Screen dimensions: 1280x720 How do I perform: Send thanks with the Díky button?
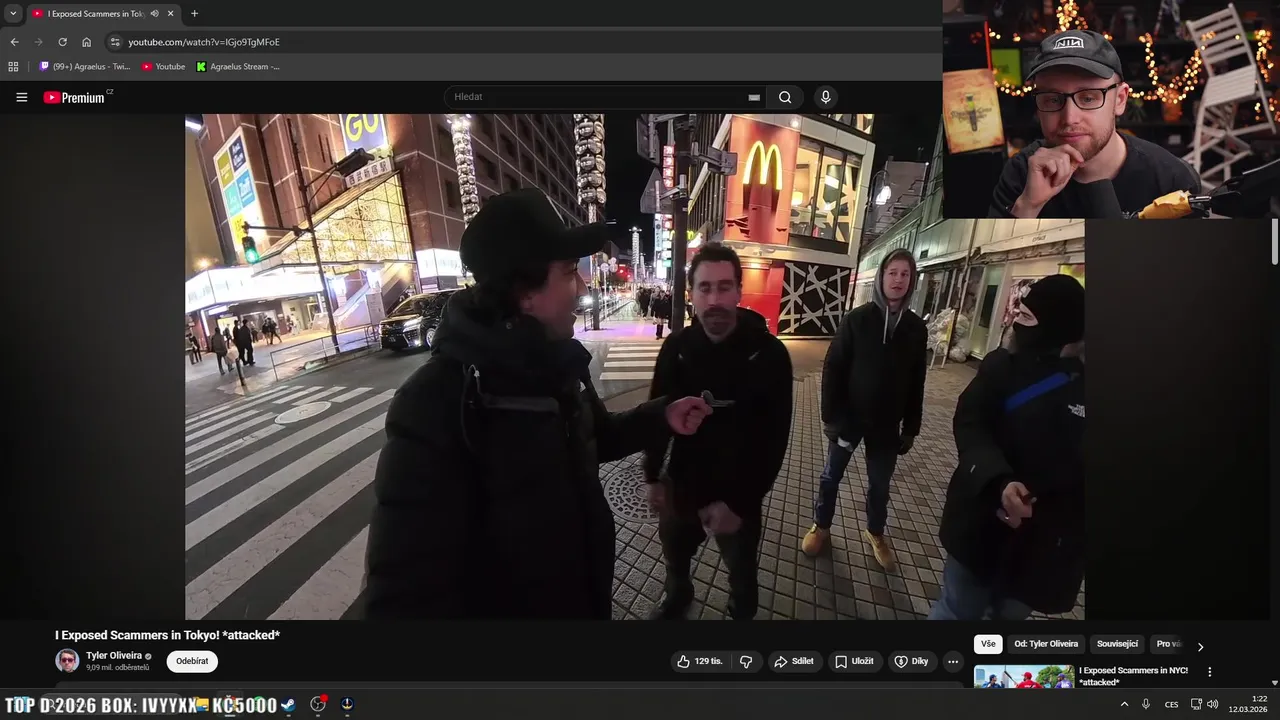[911, 661]
